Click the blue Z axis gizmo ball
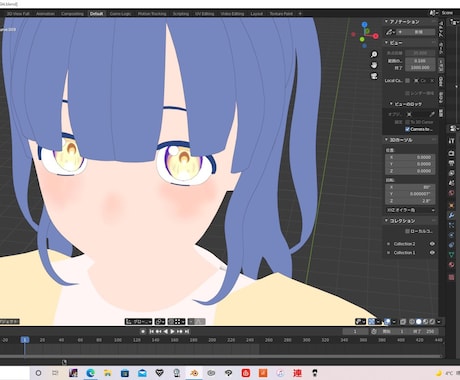 point(364,25)
